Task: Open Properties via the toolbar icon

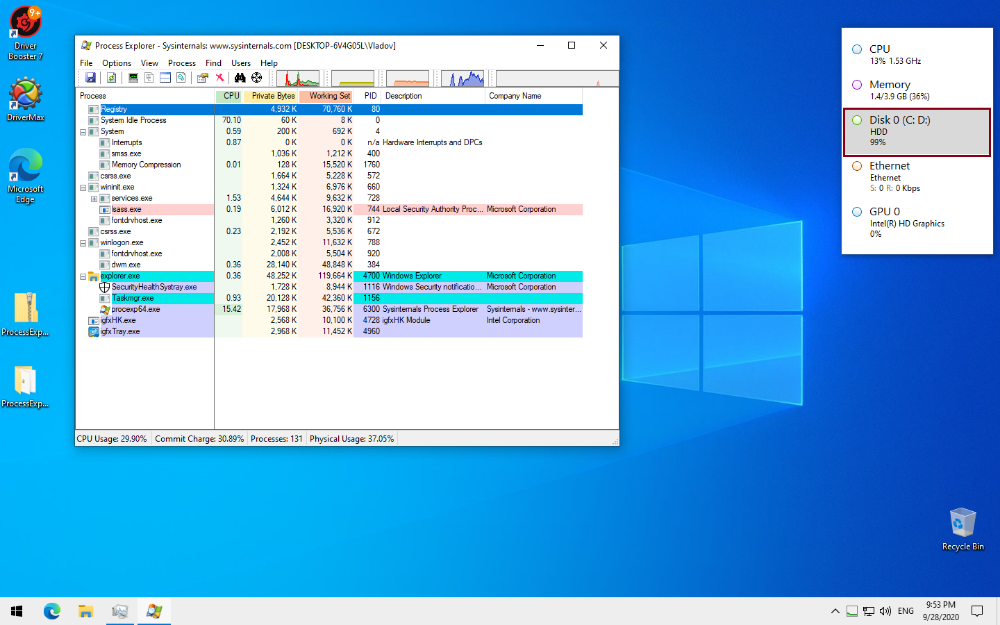Action: (x=202, y=78)
